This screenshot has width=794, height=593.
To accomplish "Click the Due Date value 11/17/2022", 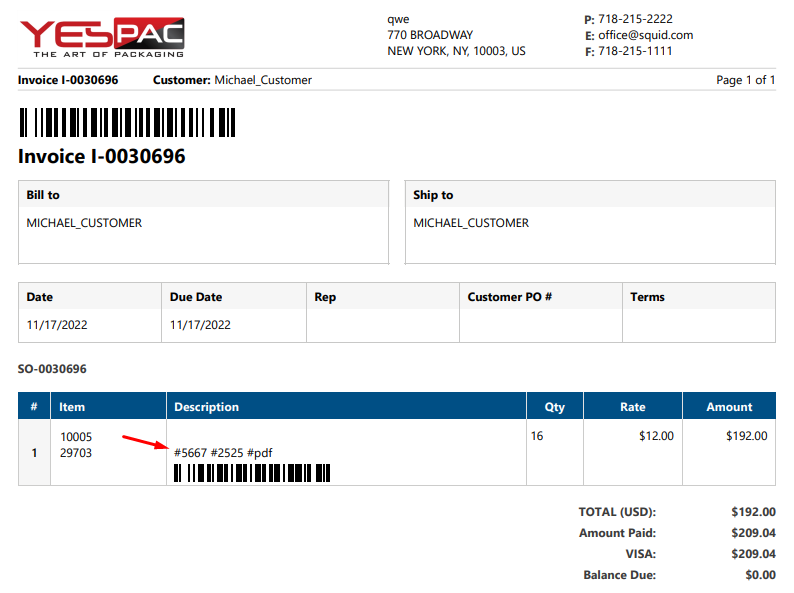I will [x=200, y=325].
